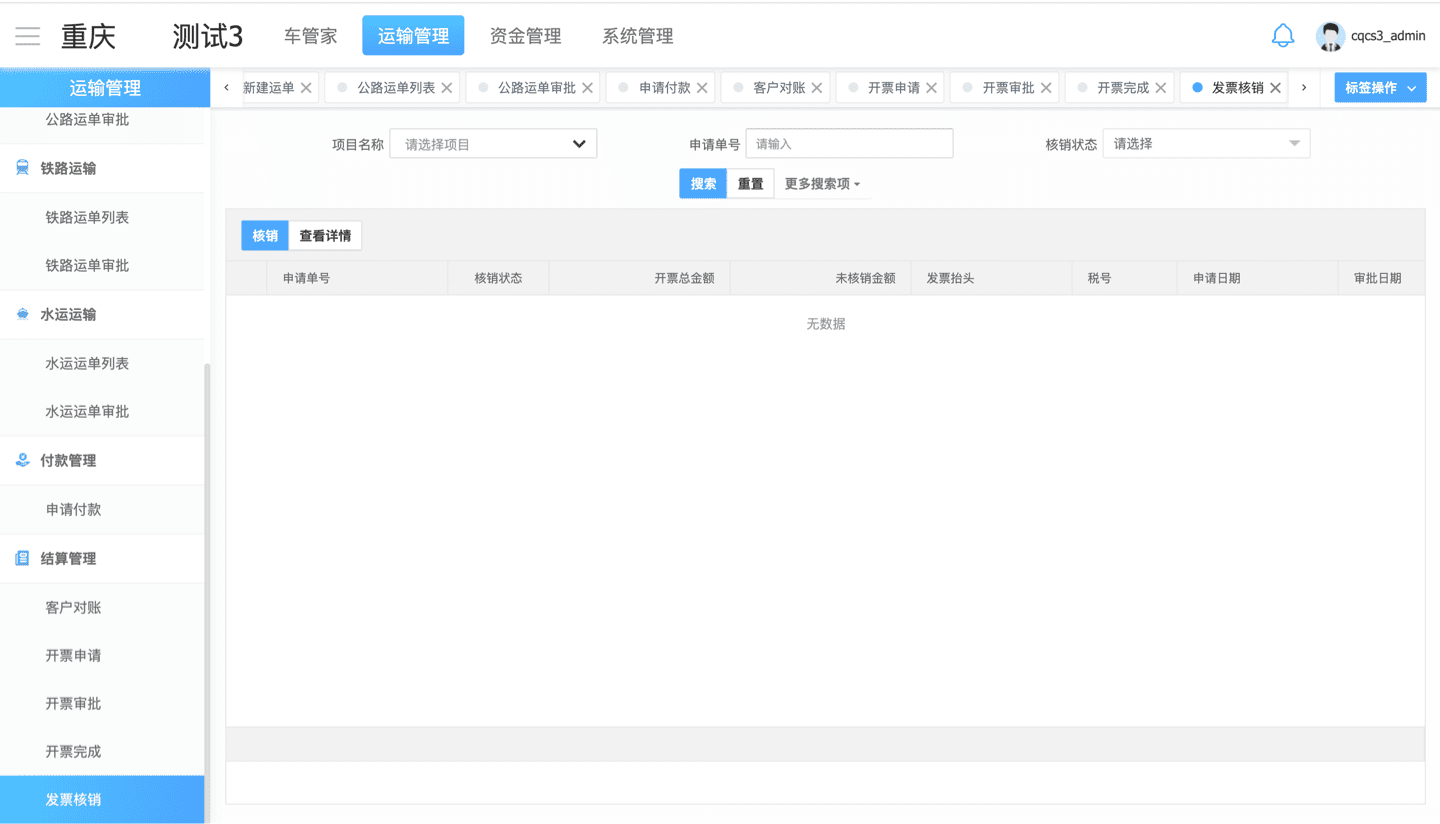Switch to the 客户对账 tab
1440x824 pixels.
[x=778, y=88]
